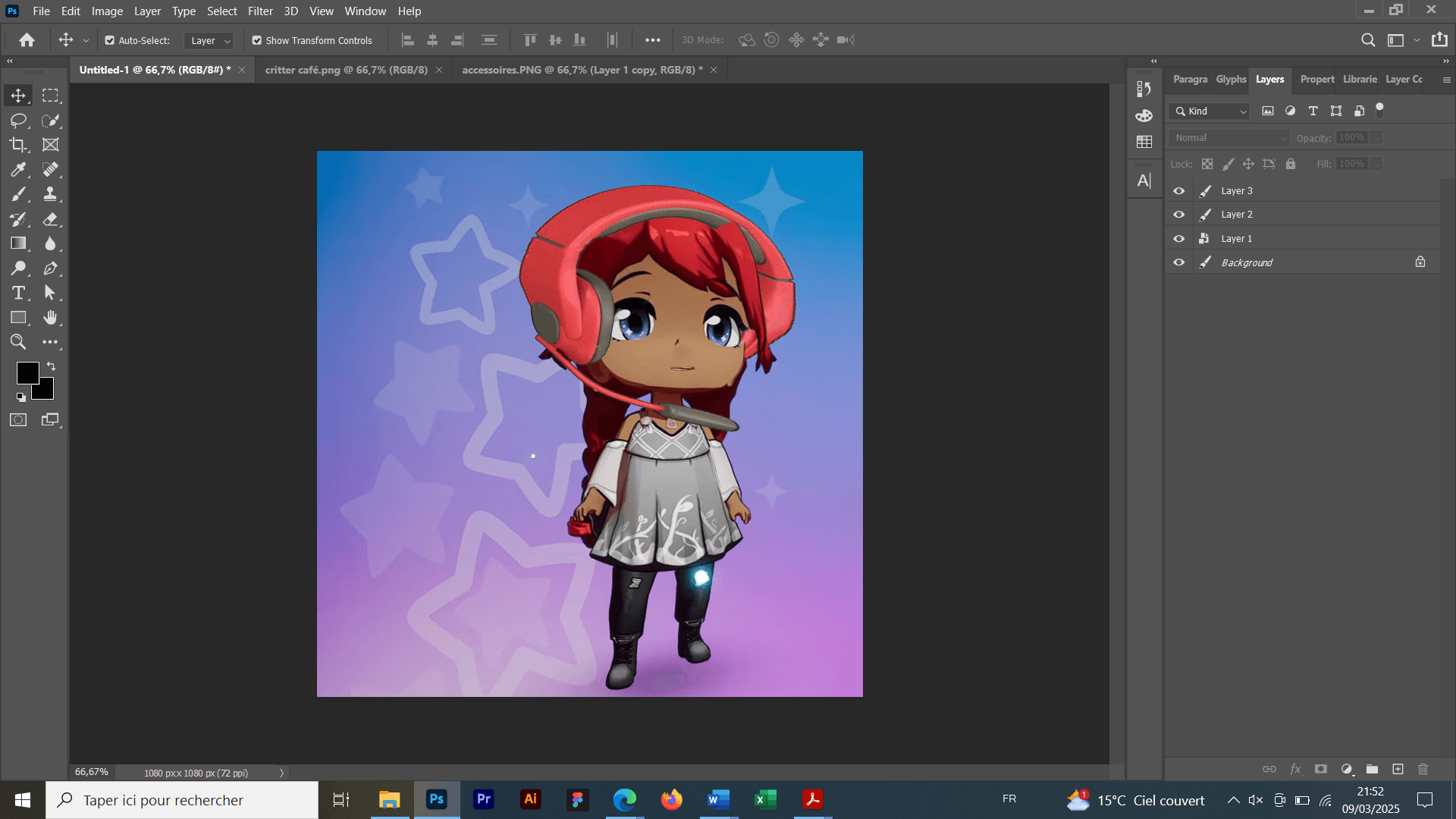Hide Layer 3 using its eye icon
Image resolution: width=1456 pixels, height=819 pixels.
1178,191
